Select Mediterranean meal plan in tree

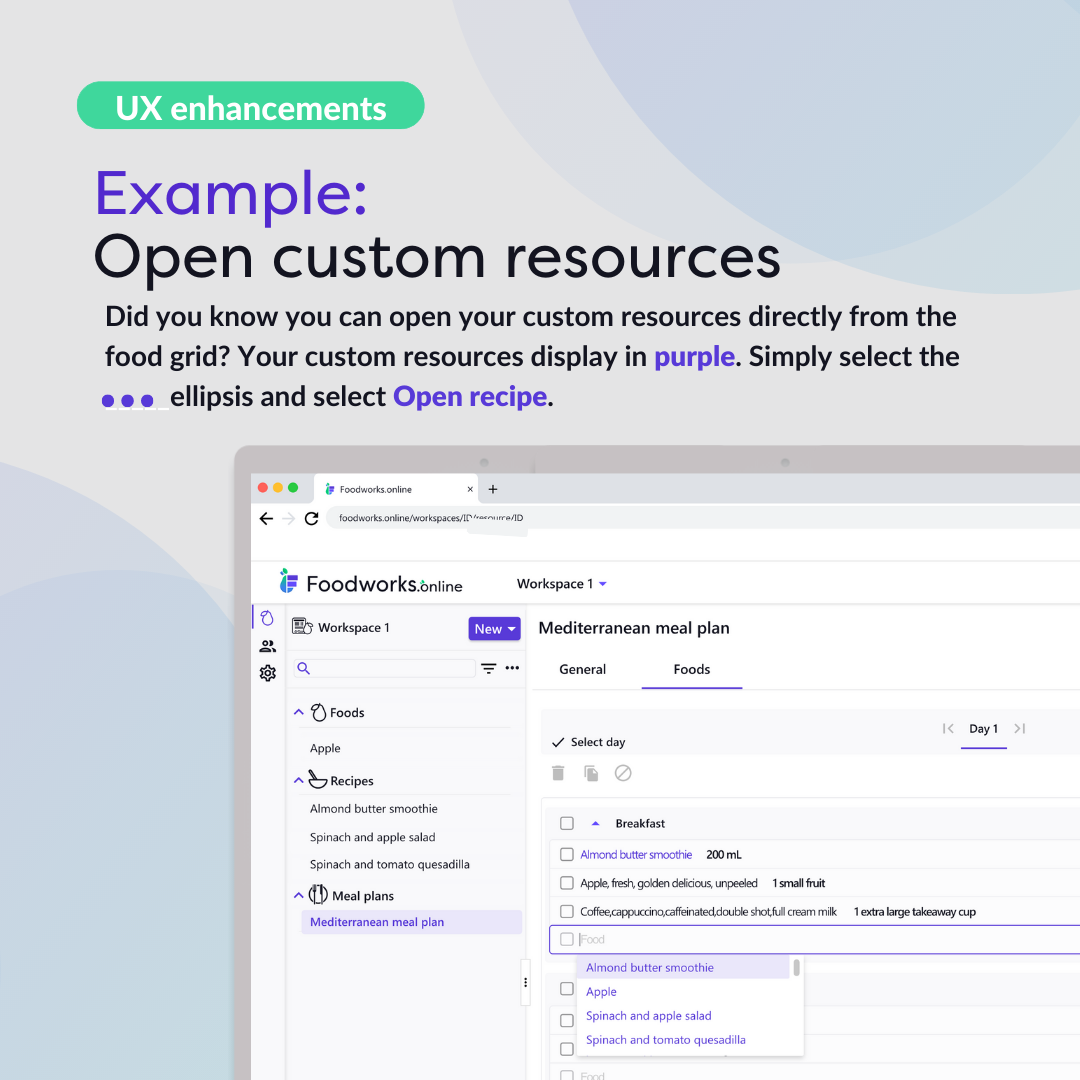pyautogui.click(x=411, y=922)
